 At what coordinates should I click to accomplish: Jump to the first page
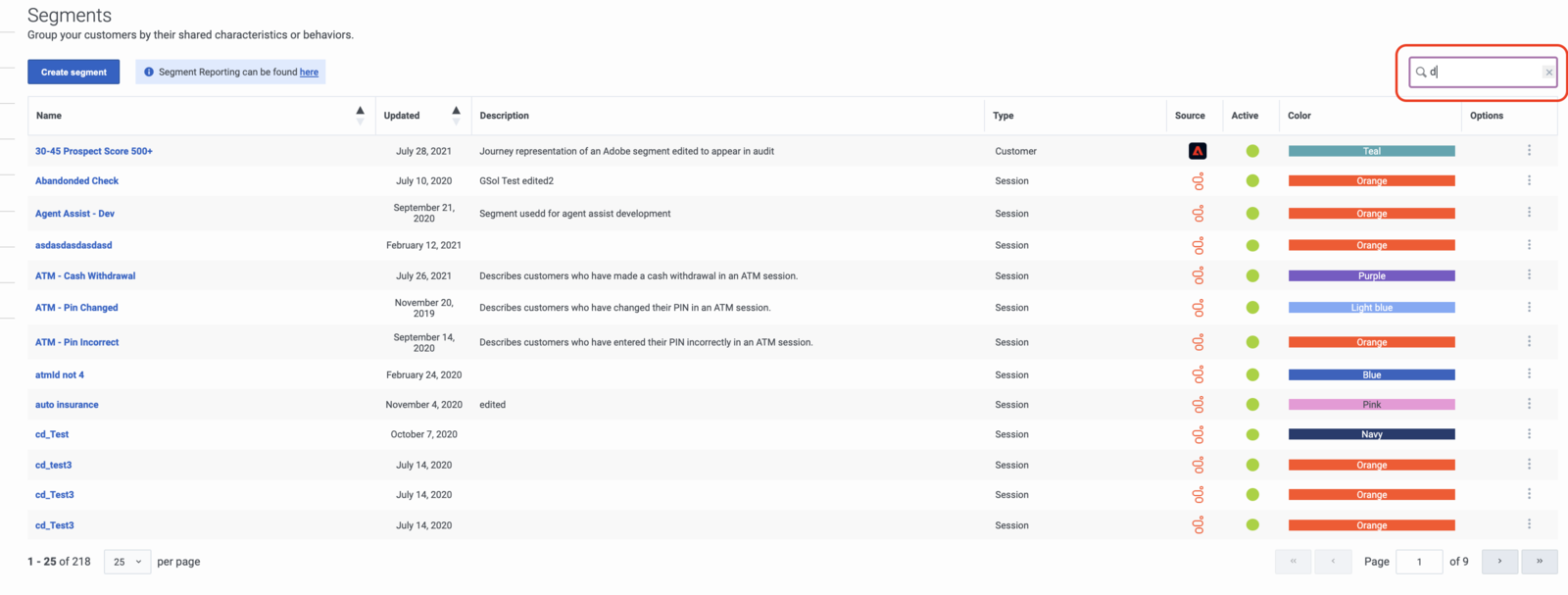click(x=1294, y=561)
